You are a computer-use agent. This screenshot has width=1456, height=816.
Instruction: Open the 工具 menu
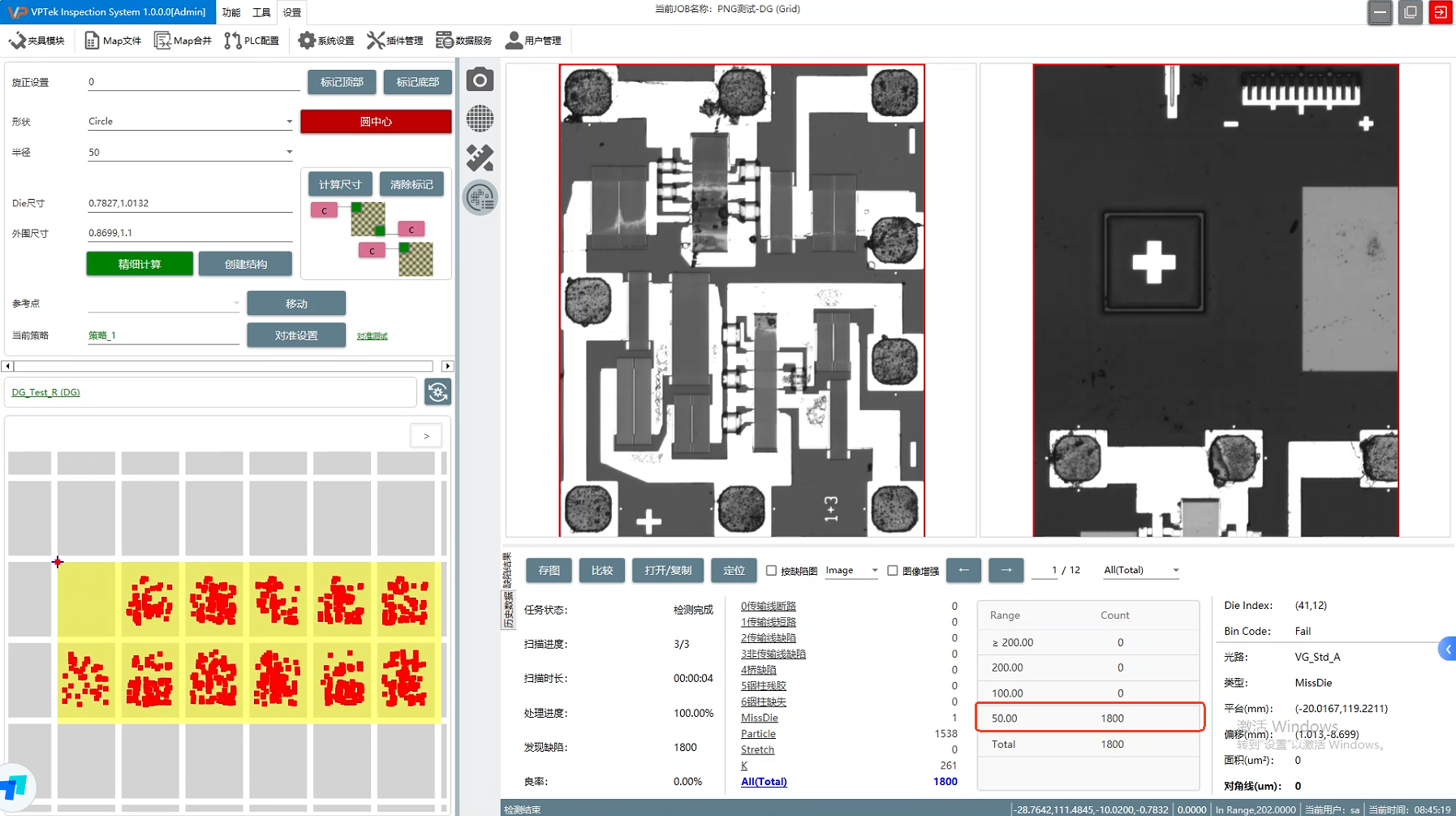261,12
